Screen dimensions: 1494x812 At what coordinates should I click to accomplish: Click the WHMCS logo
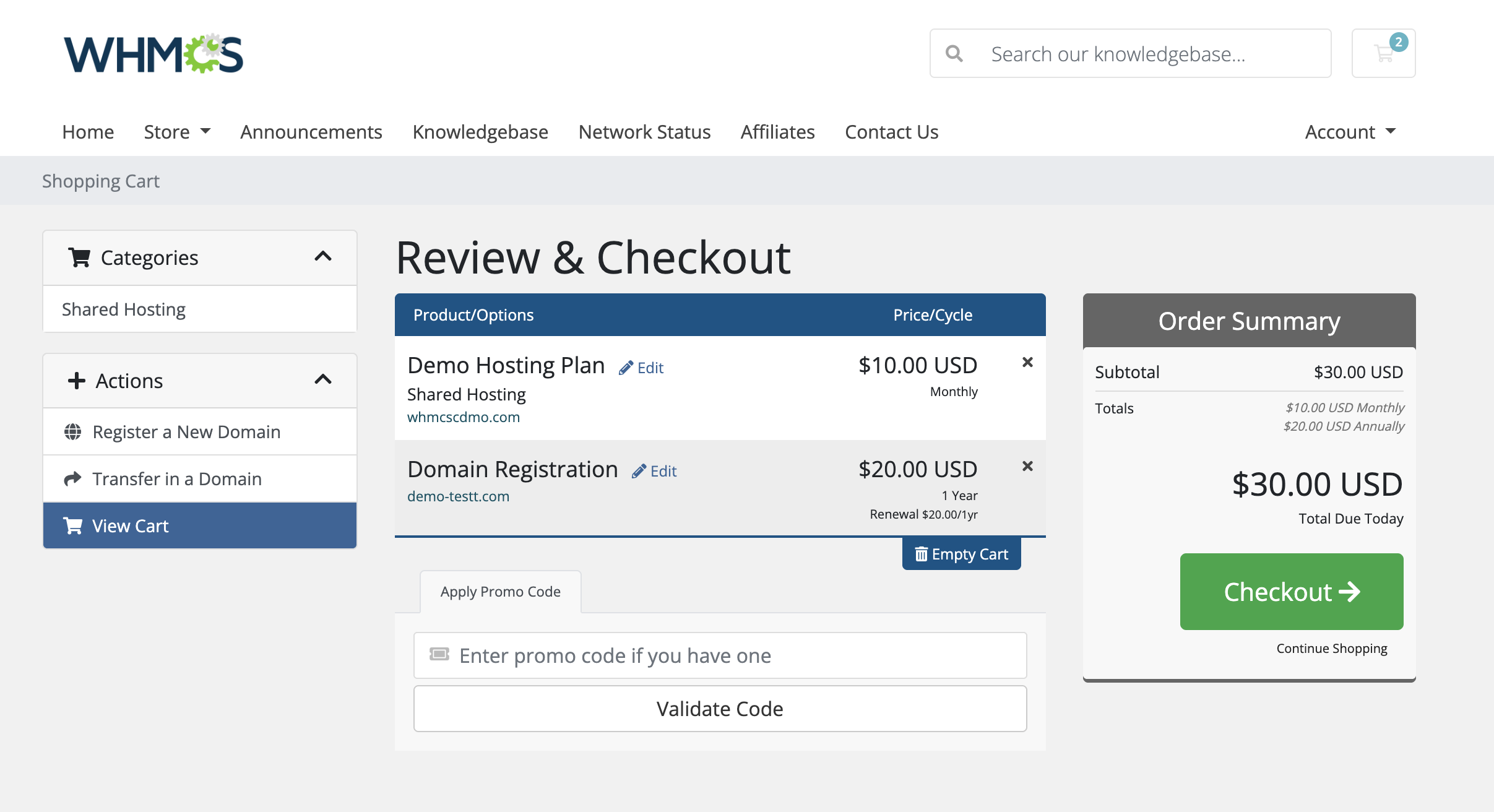tap(153, 54)
